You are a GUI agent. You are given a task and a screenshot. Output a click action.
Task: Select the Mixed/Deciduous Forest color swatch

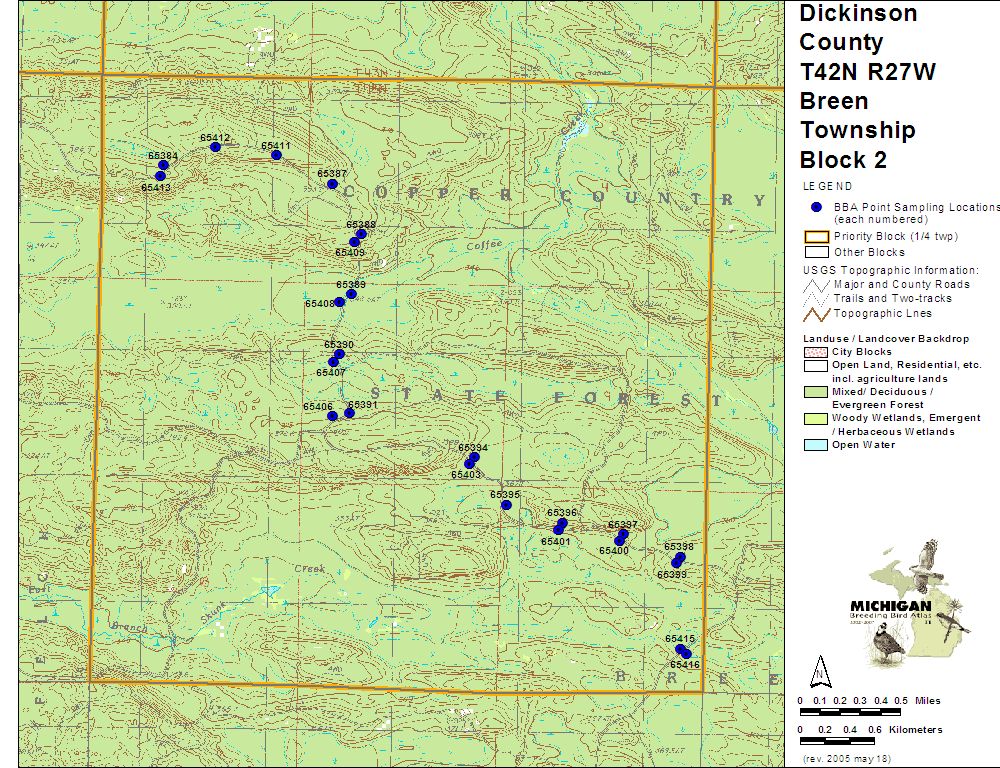click(817, 392)
